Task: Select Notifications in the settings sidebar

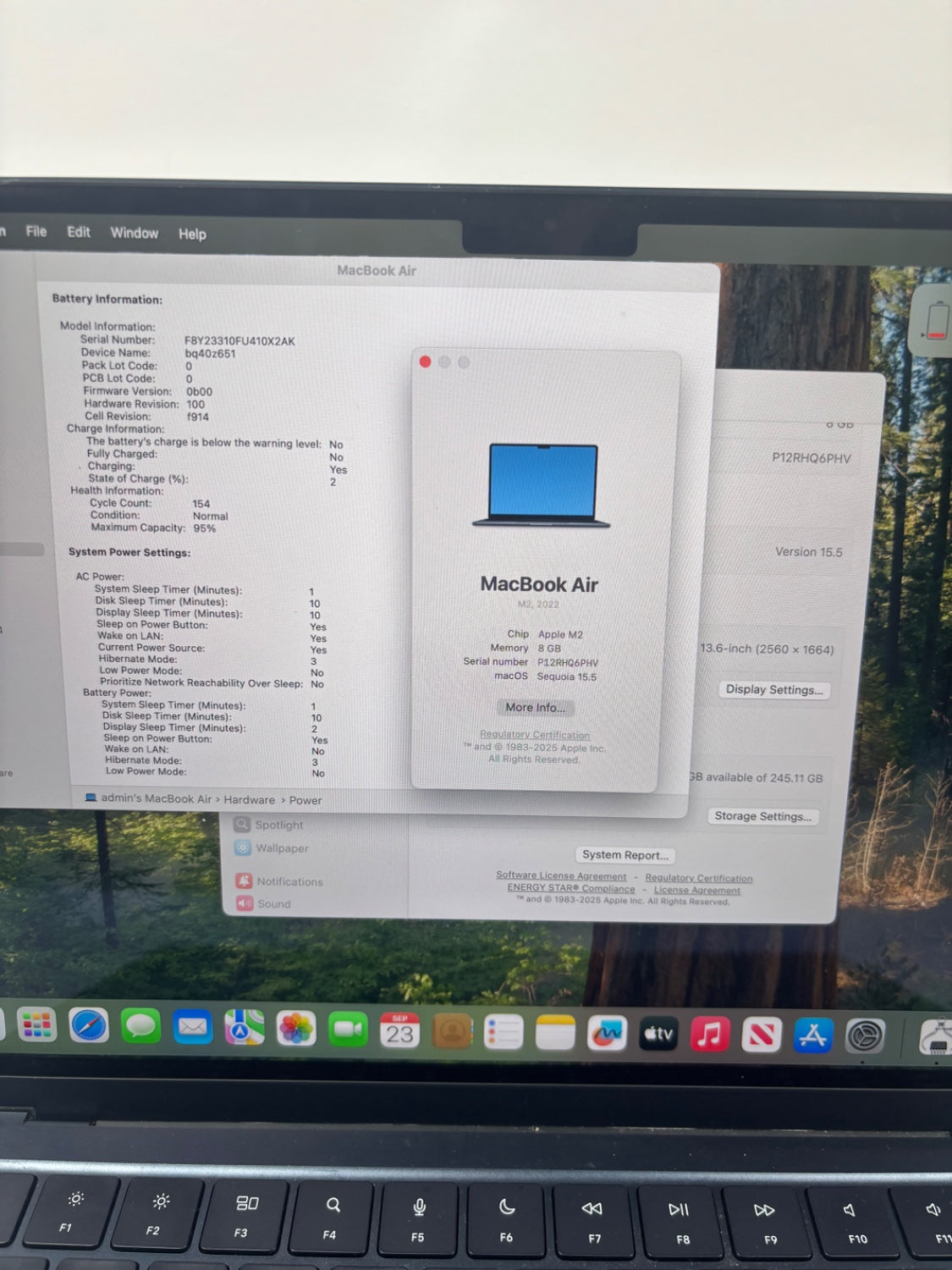Action: click(x=291, y=881)
